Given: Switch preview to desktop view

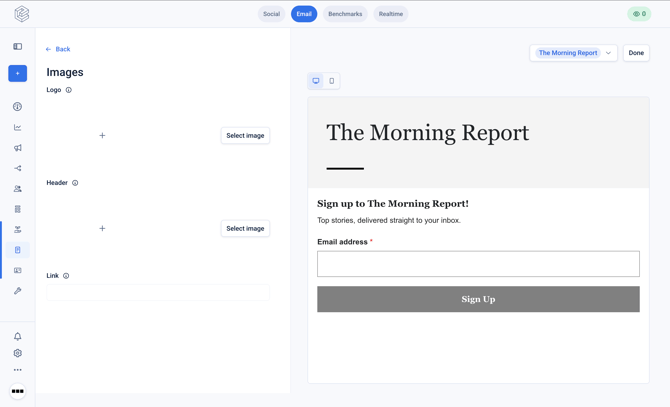Looking at the screenshot, I should coord(316,81).
